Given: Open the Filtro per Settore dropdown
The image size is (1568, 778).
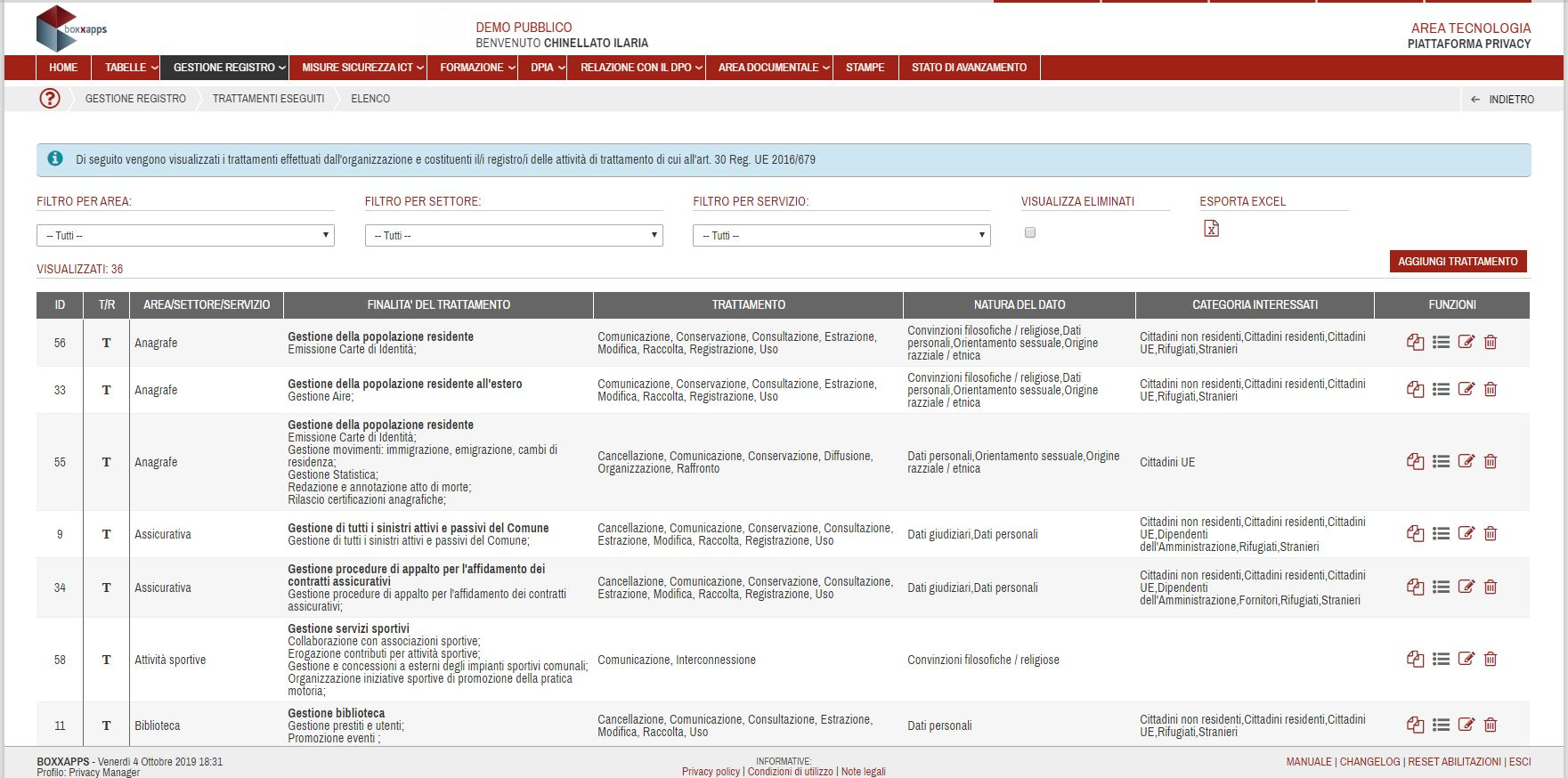Looking at the screenshot, I should (514, 235).
